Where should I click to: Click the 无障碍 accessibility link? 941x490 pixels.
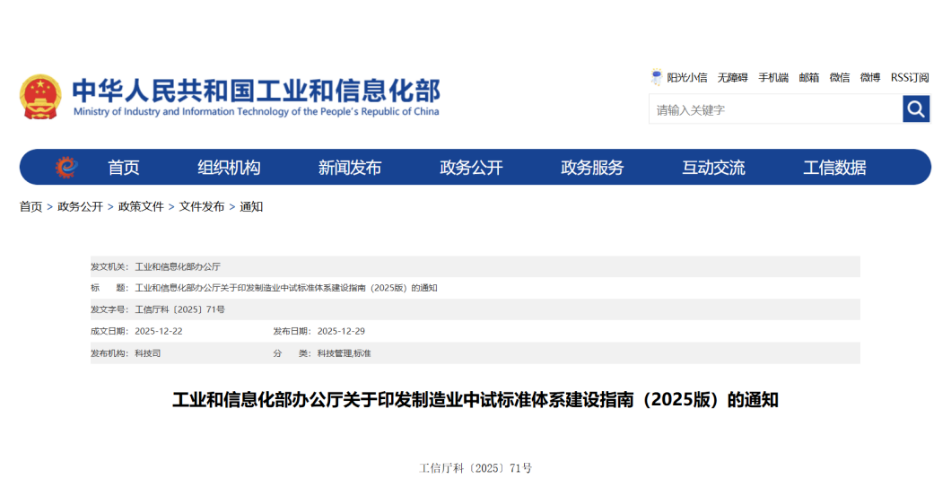[x=732, y=77]
